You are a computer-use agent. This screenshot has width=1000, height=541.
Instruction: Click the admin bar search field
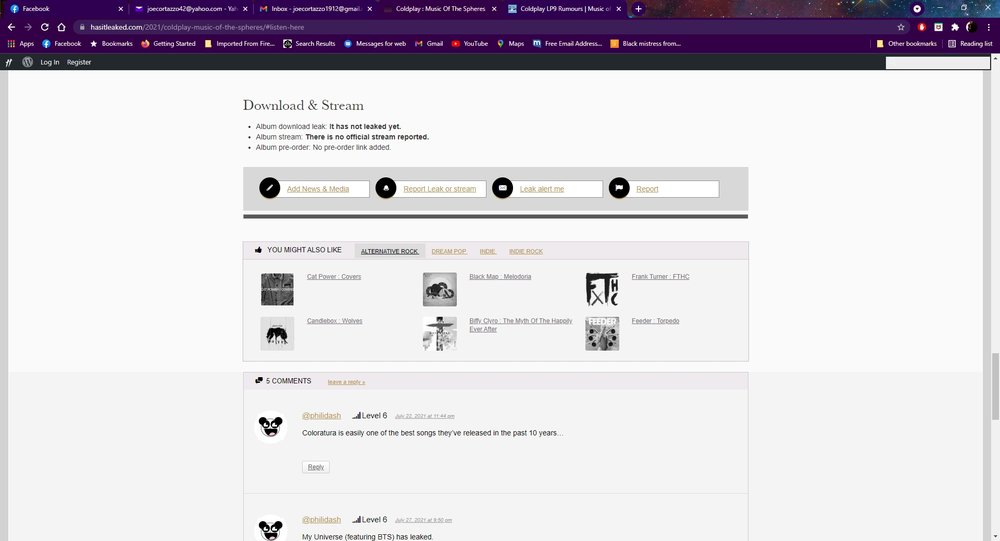click(x=938, y=62)
